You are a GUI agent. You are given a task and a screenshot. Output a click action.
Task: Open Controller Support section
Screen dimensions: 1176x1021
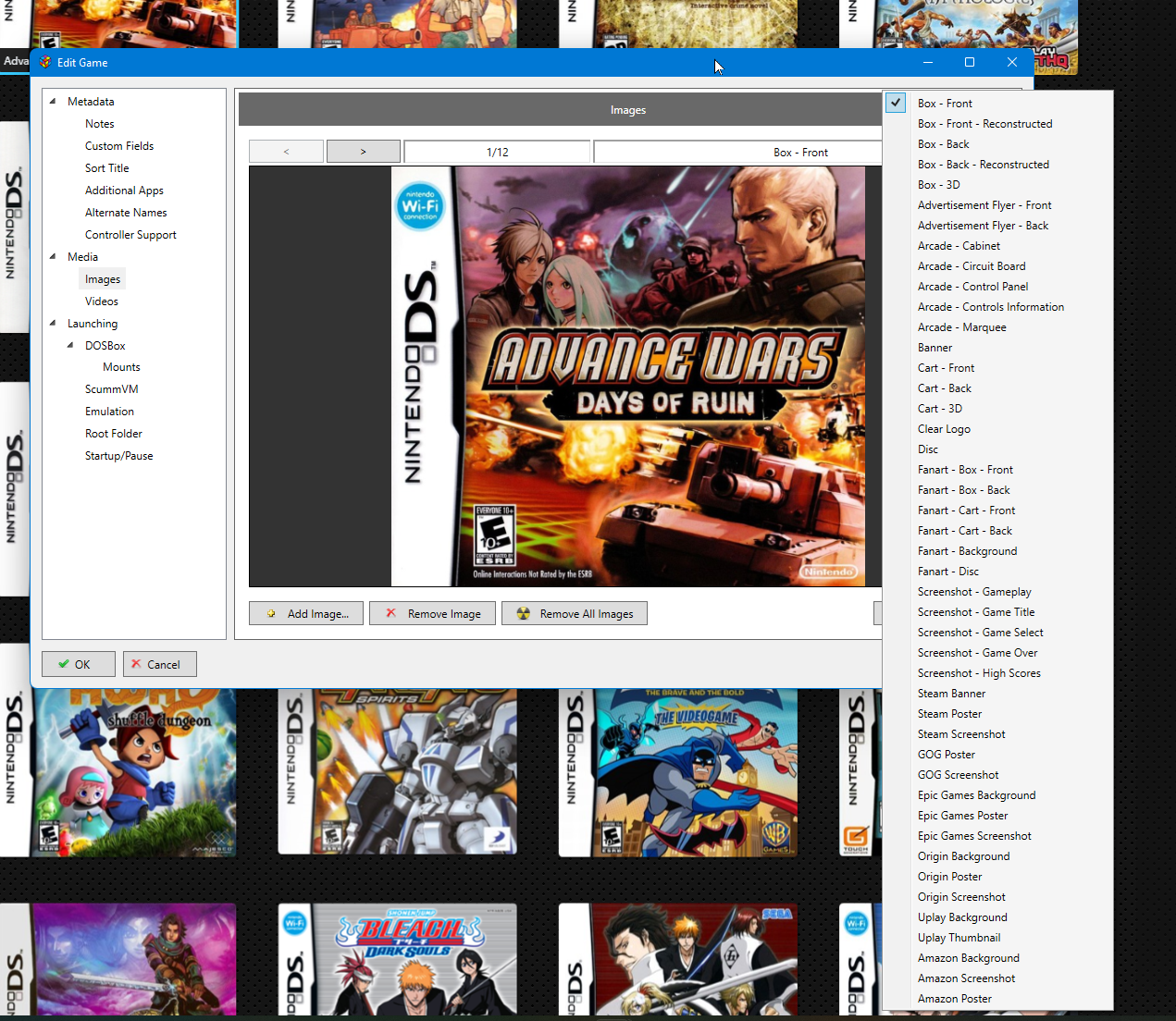130,235
